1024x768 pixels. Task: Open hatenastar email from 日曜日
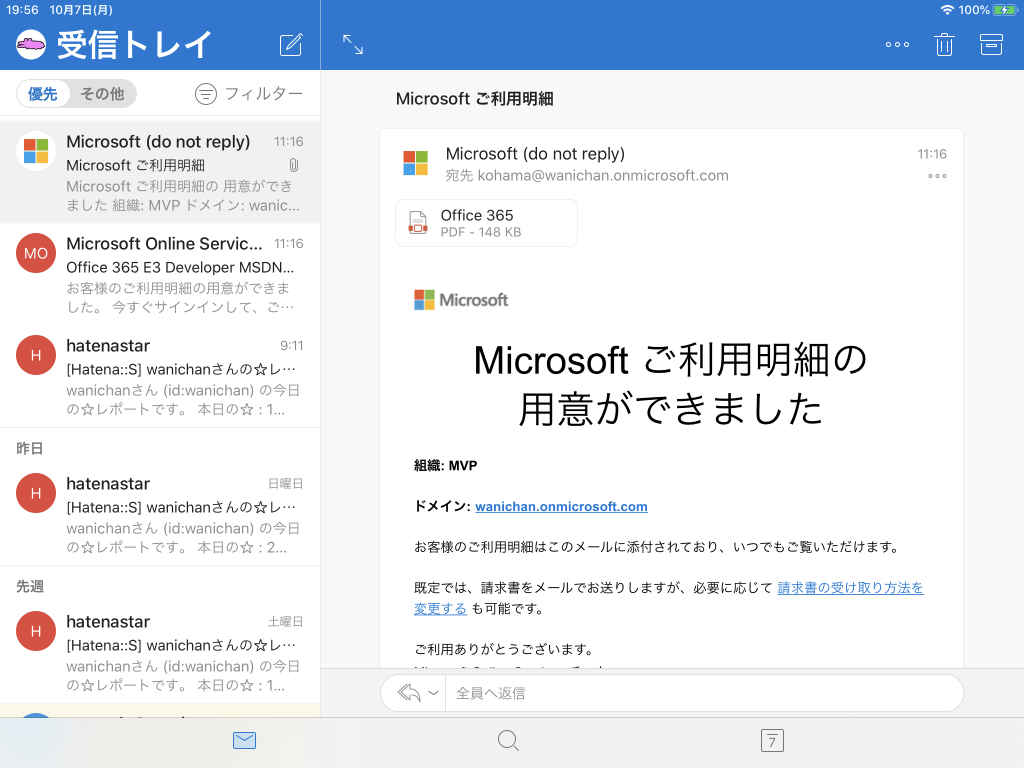(x=160, y=515)
